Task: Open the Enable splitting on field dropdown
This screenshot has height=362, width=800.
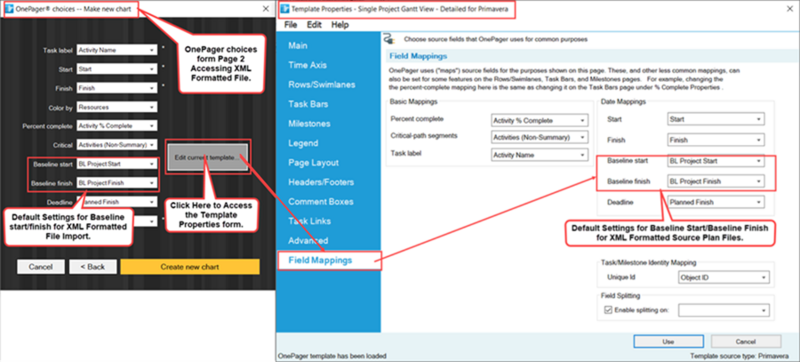Action: click(723, 310)
